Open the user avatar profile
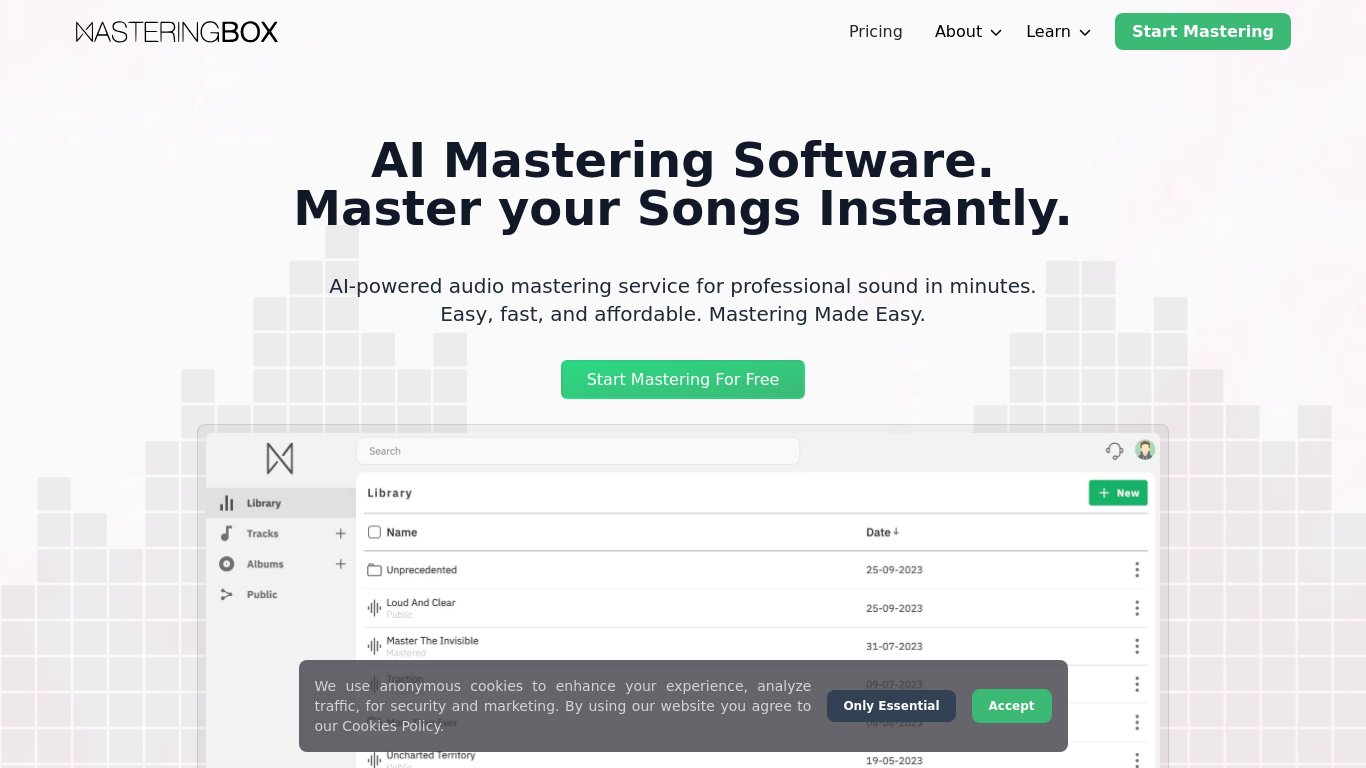The image size is (1366, 768). [1145, 450]
